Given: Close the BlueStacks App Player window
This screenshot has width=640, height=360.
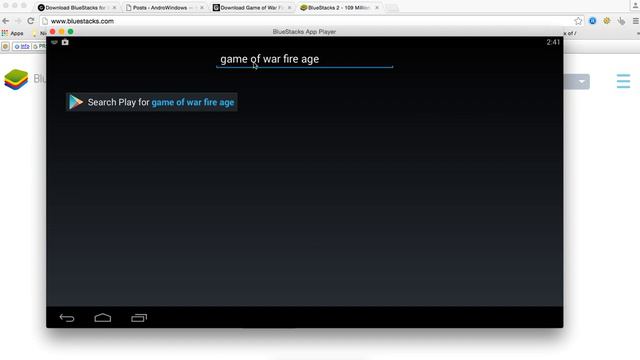Looking at the screenshot, I should [53, 31].
